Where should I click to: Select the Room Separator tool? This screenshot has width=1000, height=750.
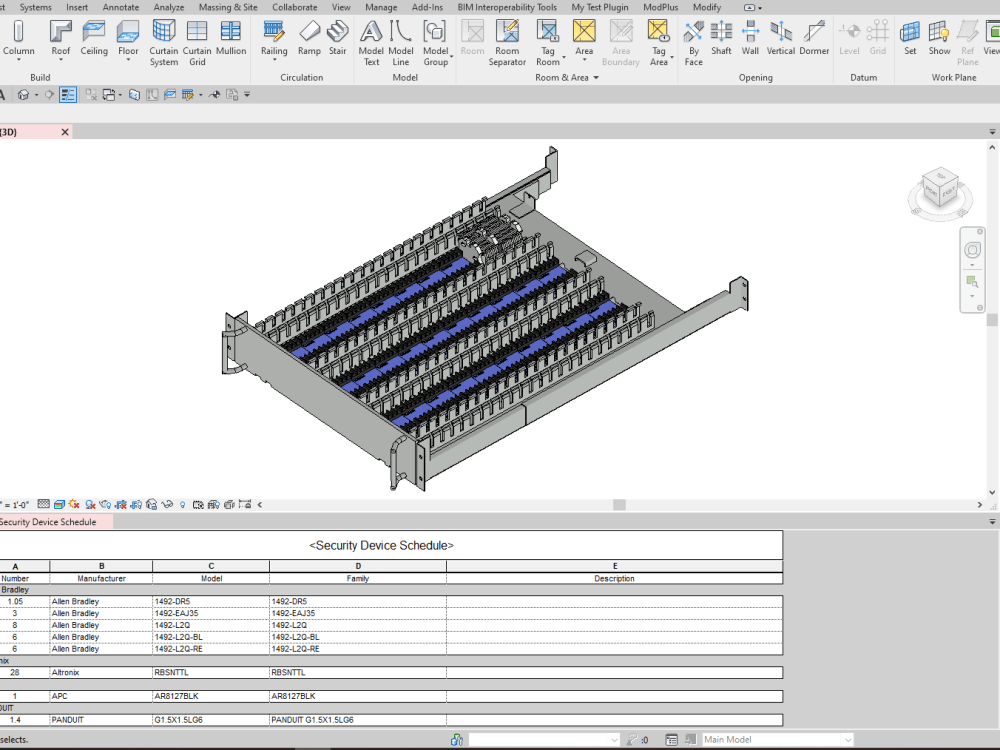click(x=507, y=40)
